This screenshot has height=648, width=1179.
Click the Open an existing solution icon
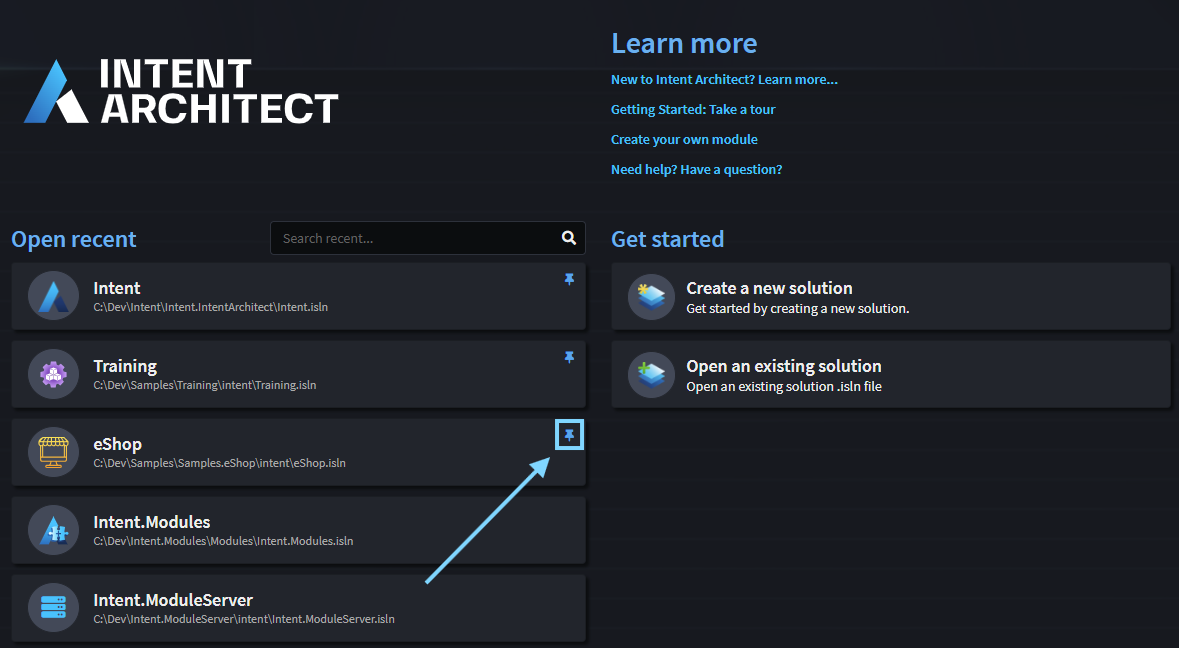(x=650, y=374)
